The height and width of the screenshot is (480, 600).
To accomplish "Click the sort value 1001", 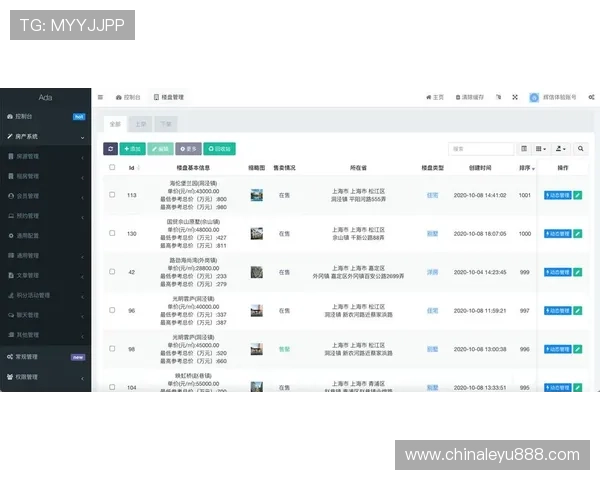I will coord(525,195).
